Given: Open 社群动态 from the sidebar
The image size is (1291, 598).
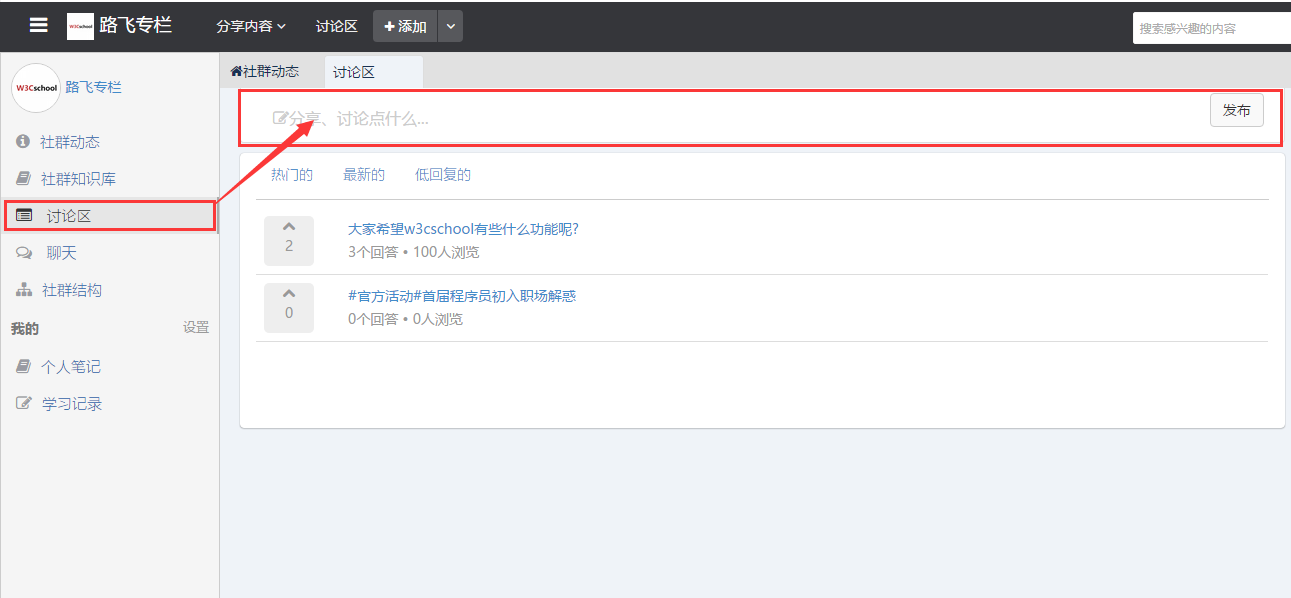Looking at the screenshot, I should (69, 142).
